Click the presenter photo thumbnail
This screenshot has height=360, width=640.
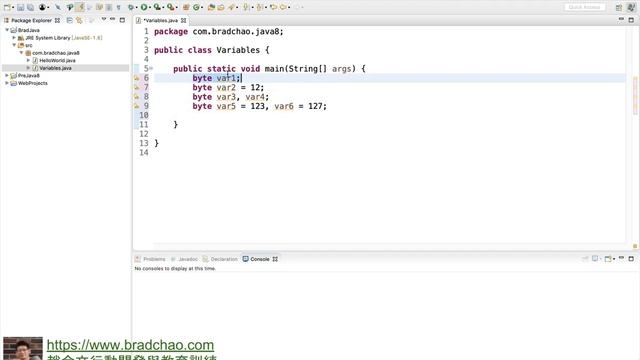point(23,348)
